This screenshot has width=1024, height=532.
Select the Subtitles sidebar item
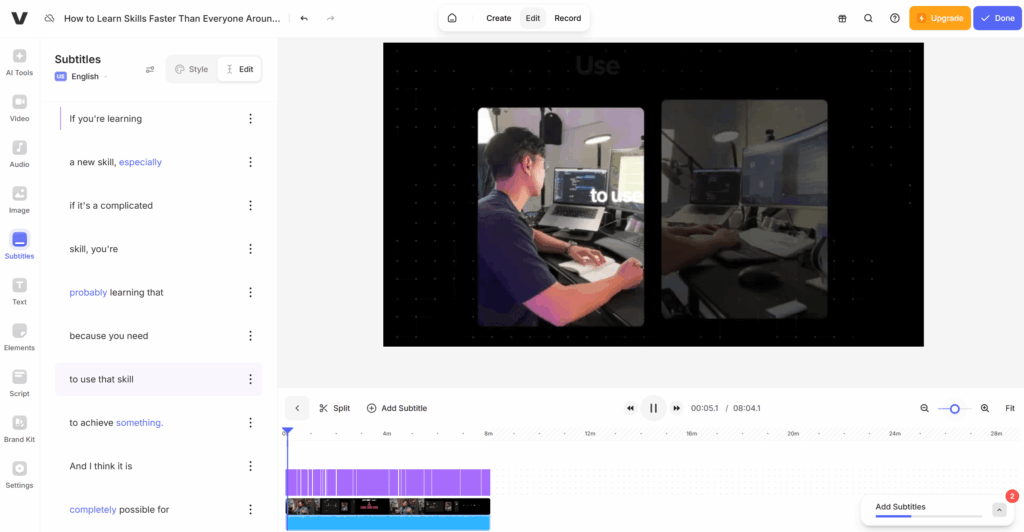pyautogui.click(x=20, y=245)
